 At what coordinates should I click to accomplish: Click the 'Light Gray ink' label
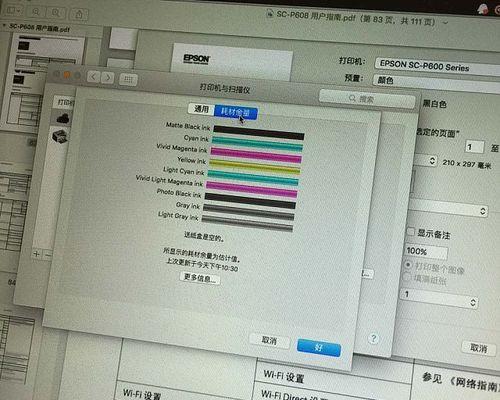click(178, 216)
